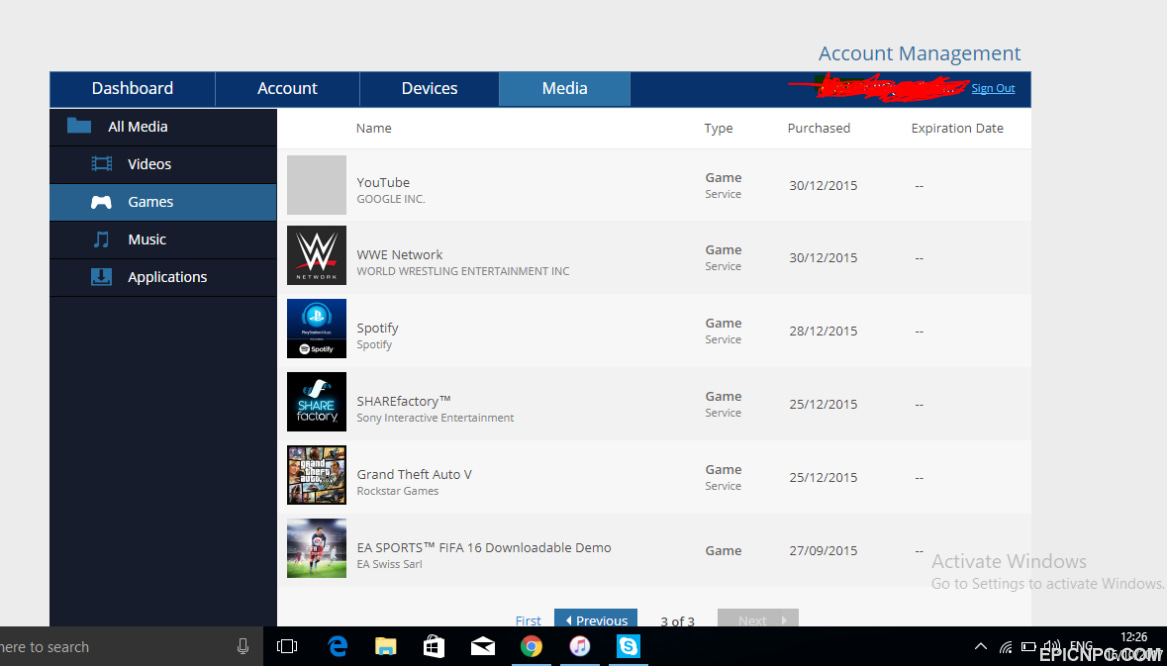Click purchase date 28/12/2015
This screenshot has width=1167, height=666.
823,331
